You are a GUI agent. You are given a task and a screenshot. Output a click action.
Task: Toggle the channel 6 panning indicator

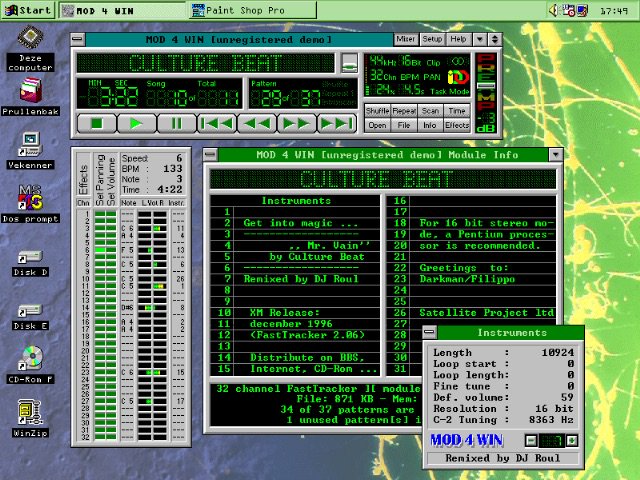click(x=100, y=250)
